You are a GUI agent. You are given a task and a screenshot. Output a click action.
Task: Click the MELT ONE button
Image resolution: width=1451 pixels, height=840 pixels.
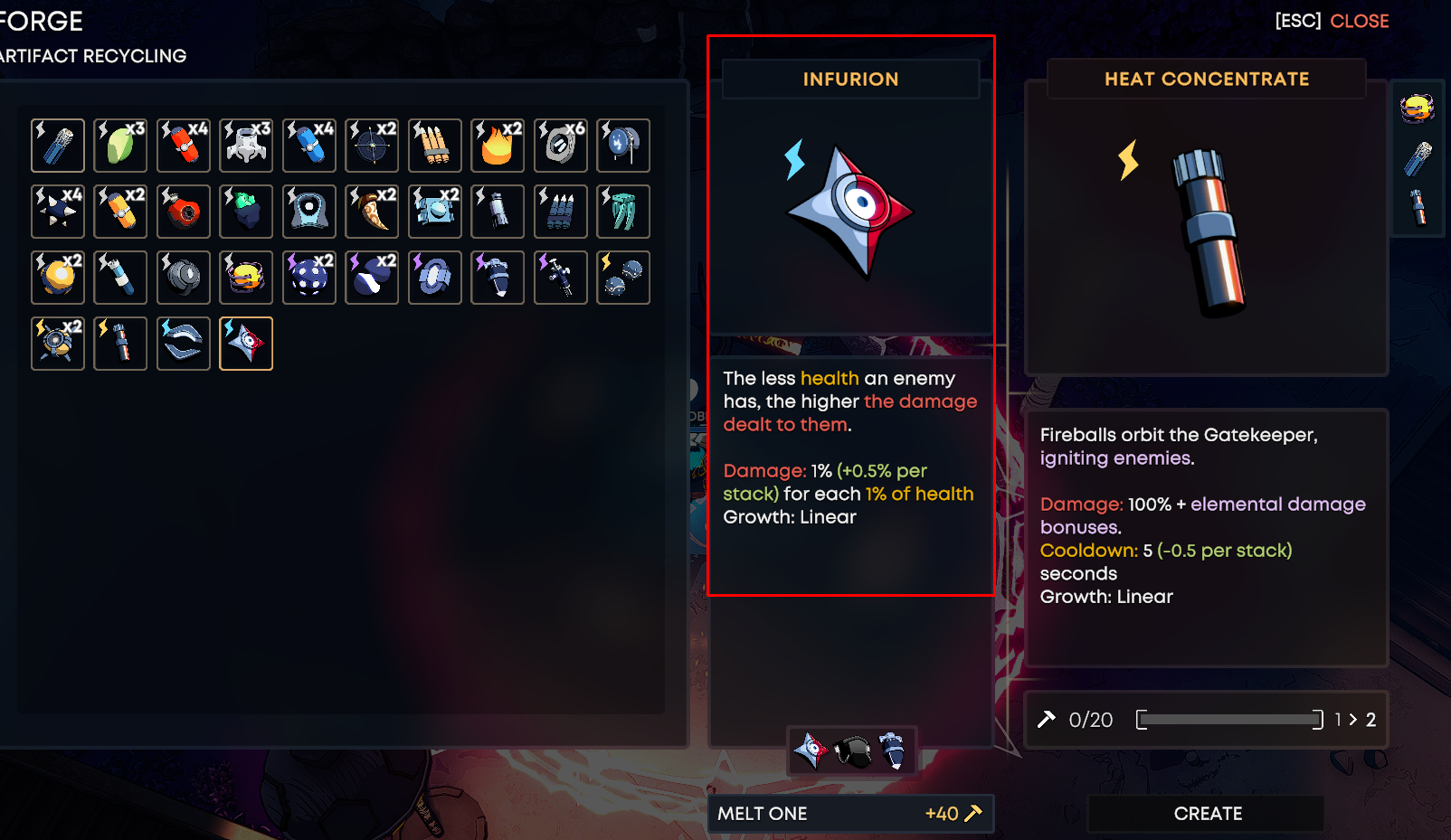(x=850, y=813)
